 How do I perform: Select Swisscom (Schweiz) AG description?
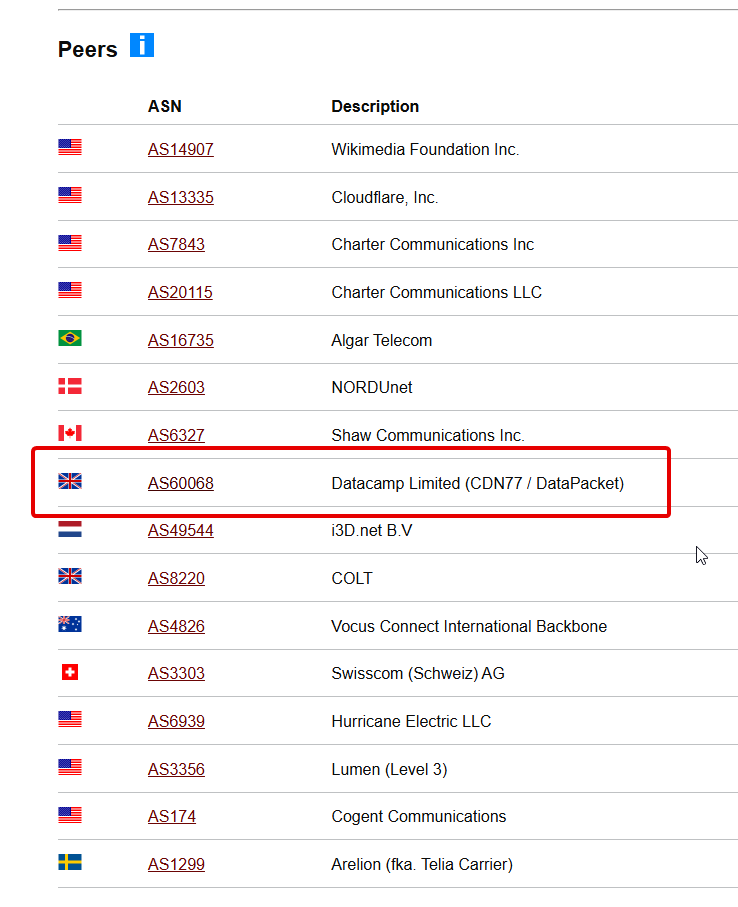pyautogui.click(x=418, y=673)
